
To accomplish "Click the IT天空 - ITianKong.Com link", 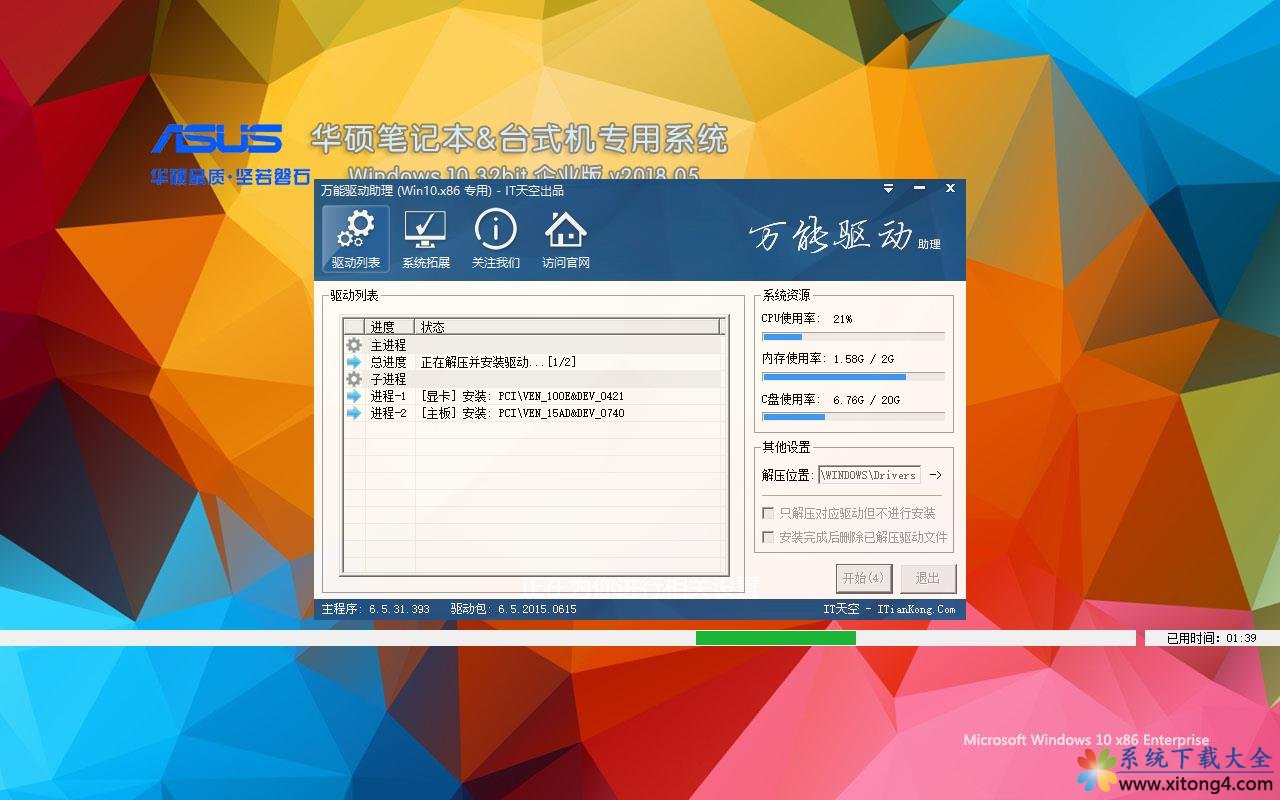I will tap(889, 609).
